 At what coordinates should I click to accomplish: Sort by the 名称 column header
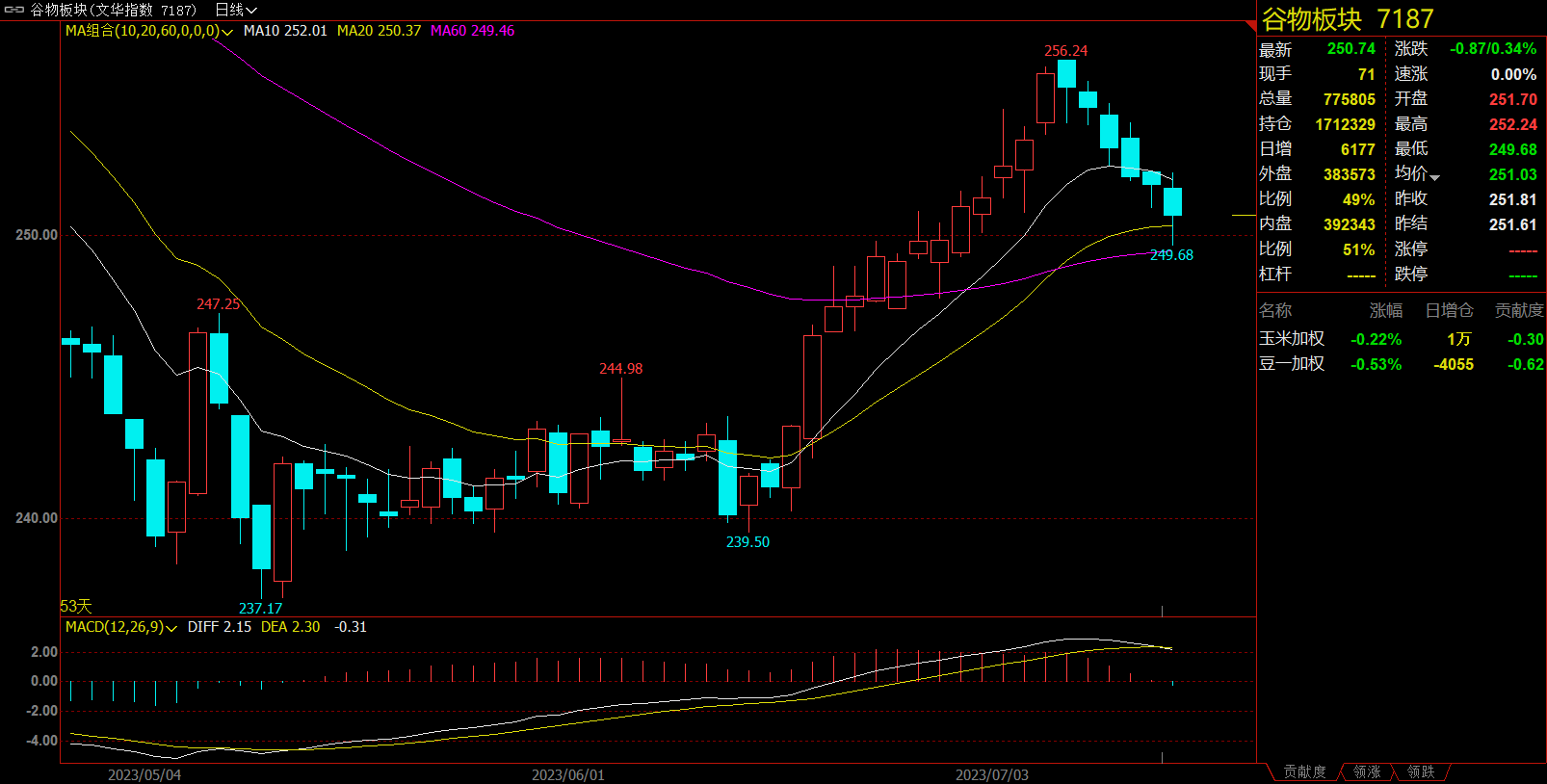pos(1275,310)
